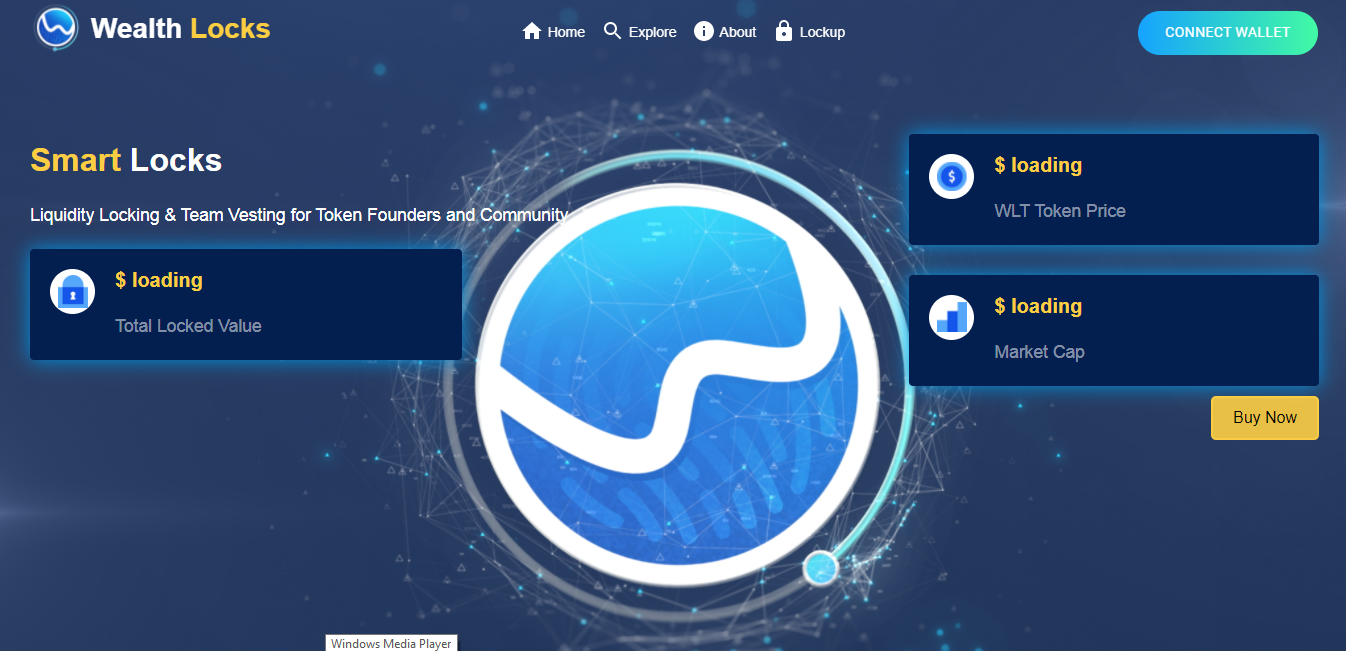This screenshot has width=1346, height=651.
Task: Click the glowing orb on the circular ring
Action: [820, 567]
